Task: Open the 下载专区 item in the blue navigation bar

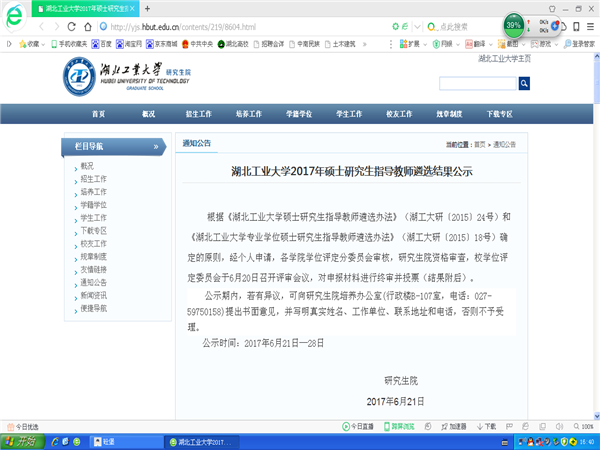Action: point(499,114)
